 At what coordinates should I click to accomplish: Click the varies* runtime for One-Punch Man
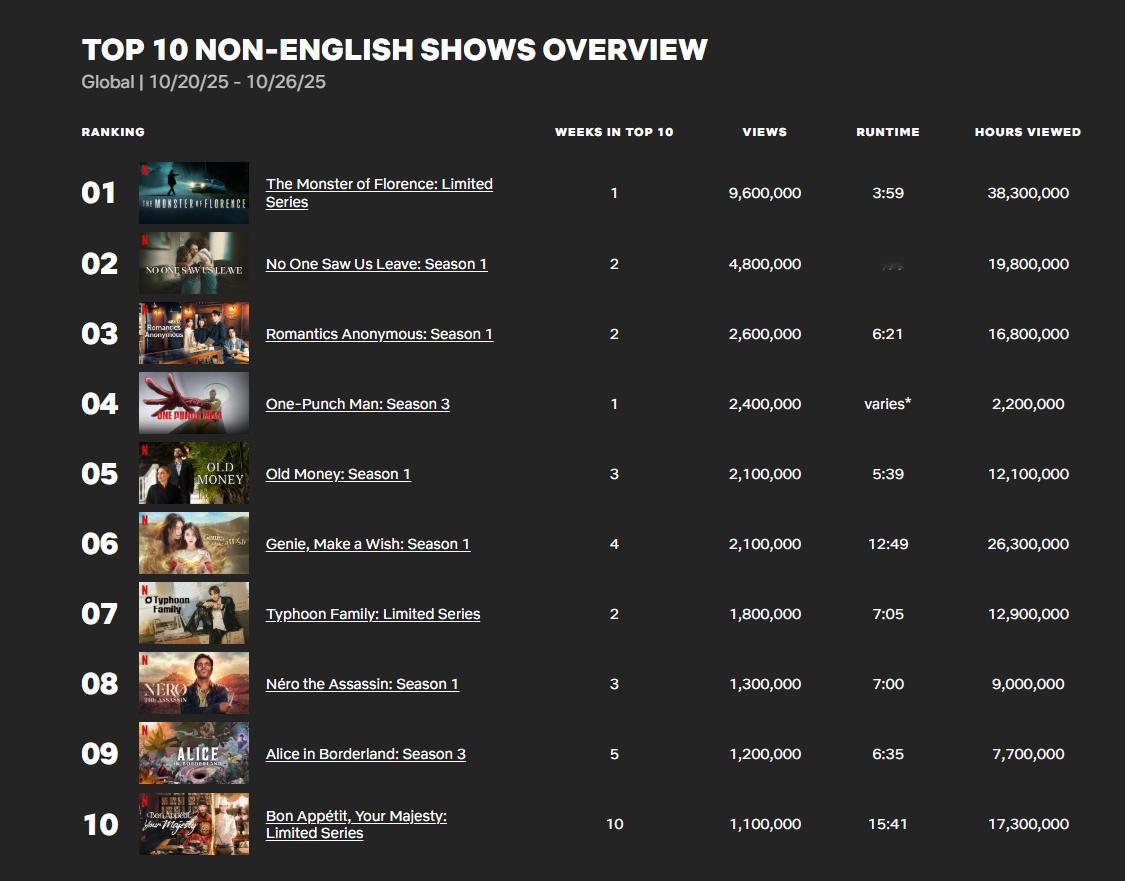point(888,404)
